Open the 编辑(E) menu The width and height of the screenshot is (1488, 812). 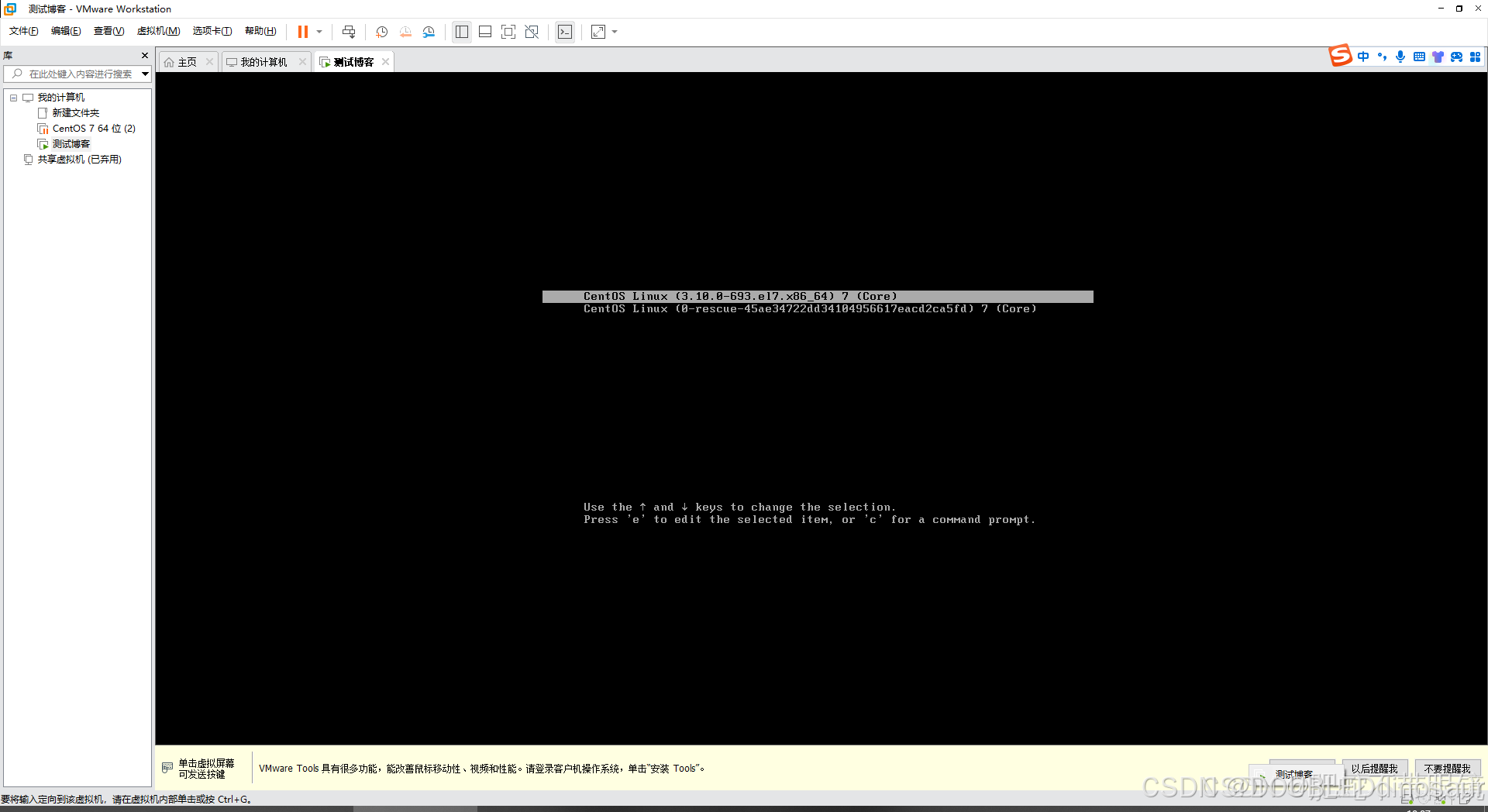tap(66, 31)
